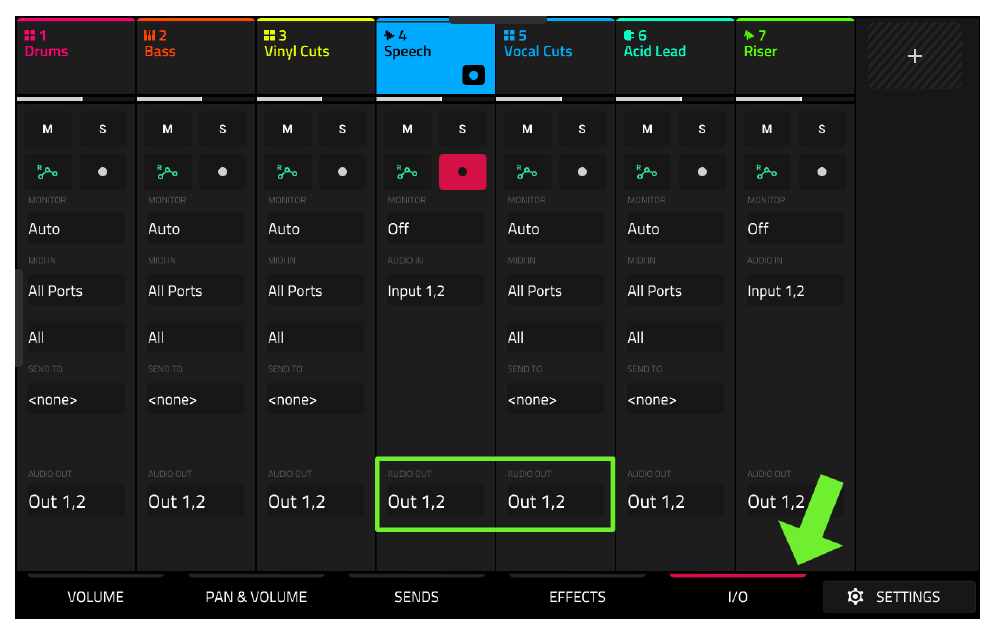Viewport: 996px width, 636px height.
Task: Arm record on Vinyl Cuts track
Action: [x=342, y=172]
